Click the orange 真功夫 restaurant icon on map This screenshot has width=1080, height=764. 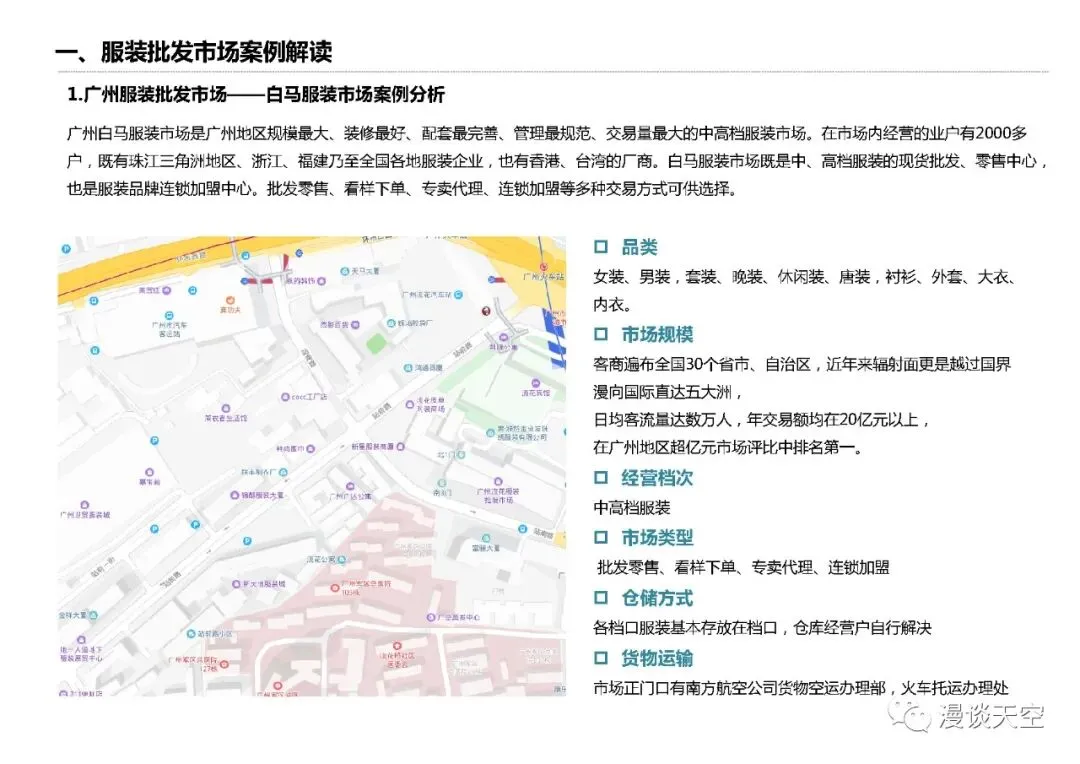(230, 301)
